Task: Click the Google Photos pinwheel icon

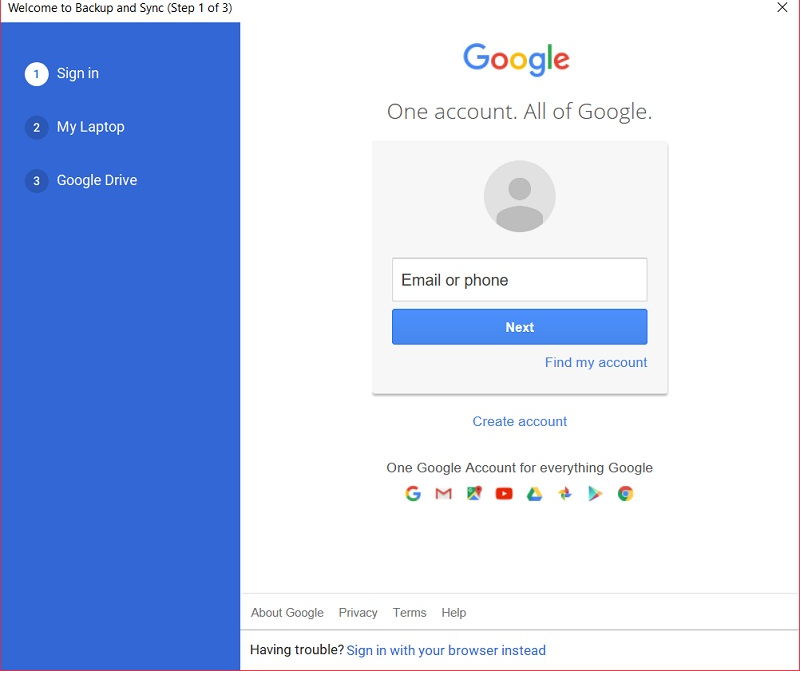Action: [x=565, y=493]
